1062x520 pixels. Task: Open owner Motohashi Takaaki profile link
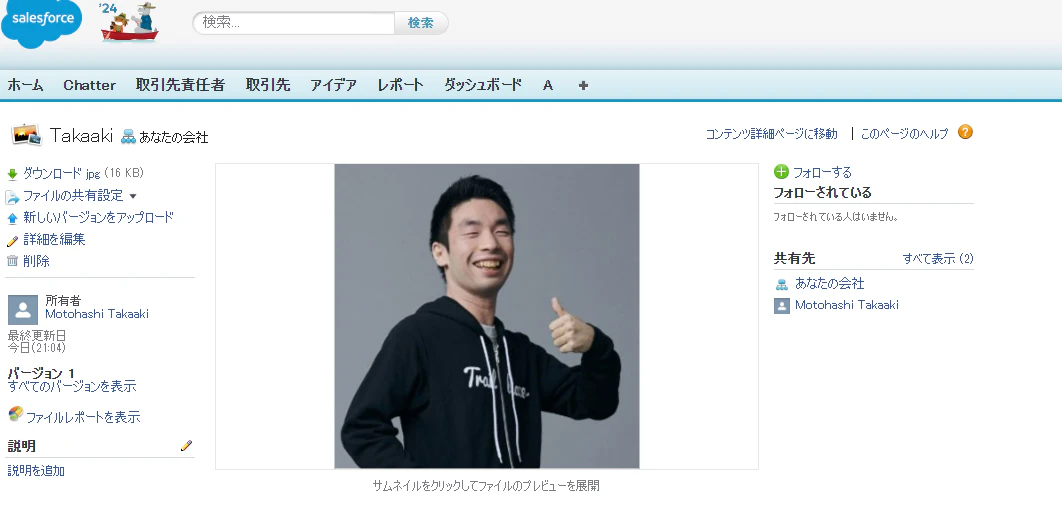point(97,314)
